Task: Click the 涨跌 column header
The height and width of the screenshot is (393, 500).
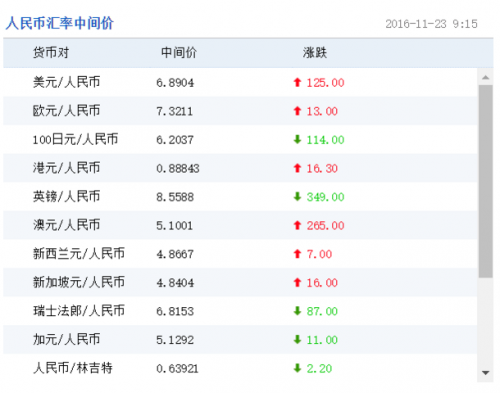Action: (x=315, y=53)
